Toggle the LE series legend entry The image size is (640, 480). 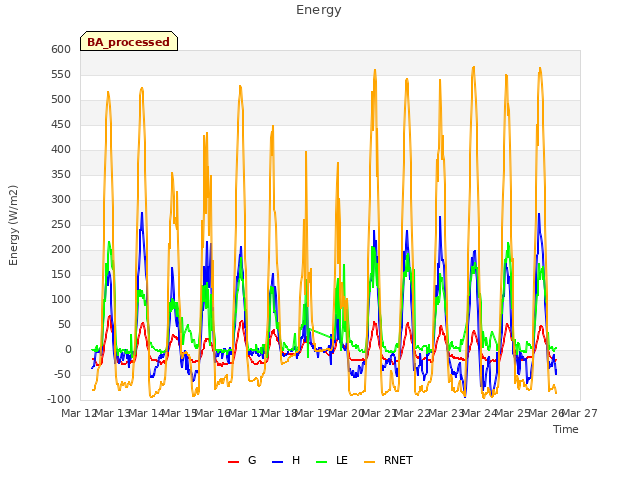click(x=332, y=460)
